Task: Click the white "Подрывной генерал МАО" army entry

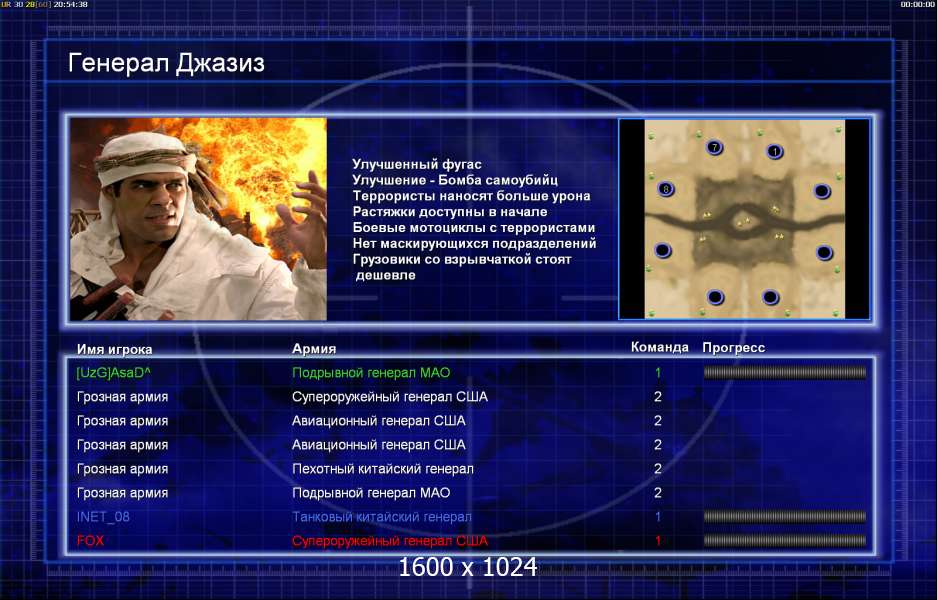Action: tap(371, 493)
